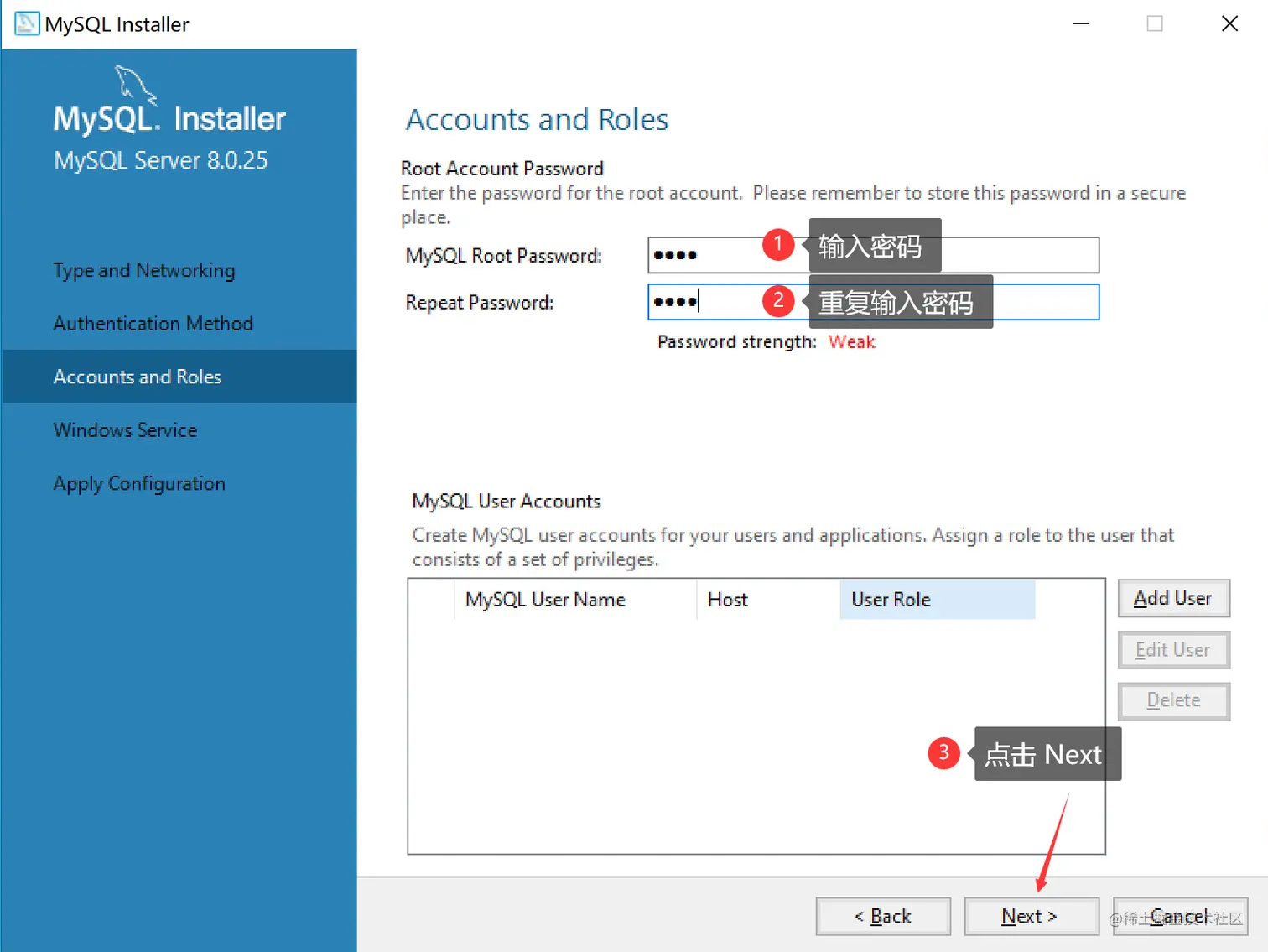The height and width of the screenshot is (952, 1268).
Task: Click the Edit User button
Action: [x=1173, y=650]
